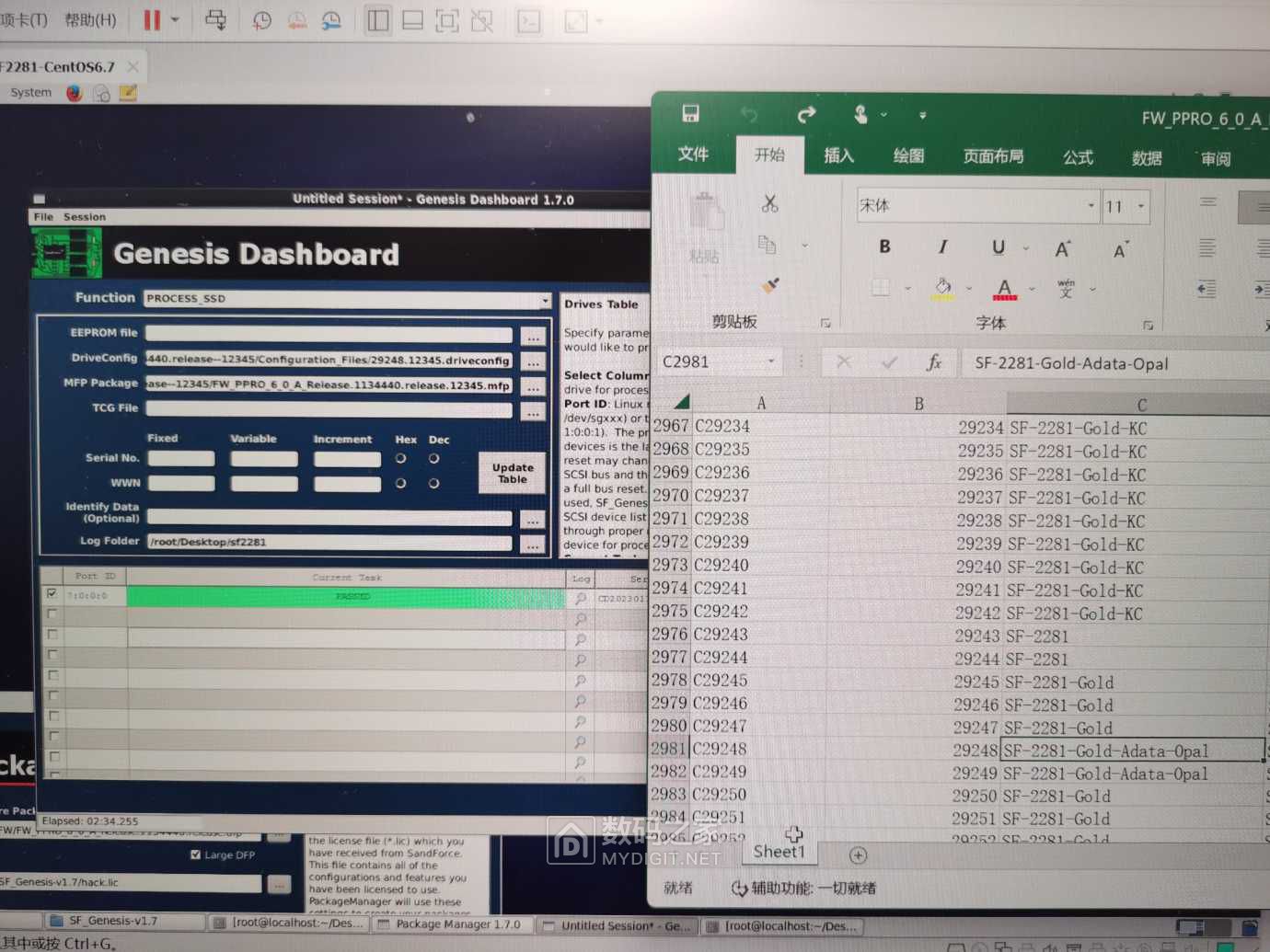
Task: Revert to snapshot clock icon
Action: point(297,20)
